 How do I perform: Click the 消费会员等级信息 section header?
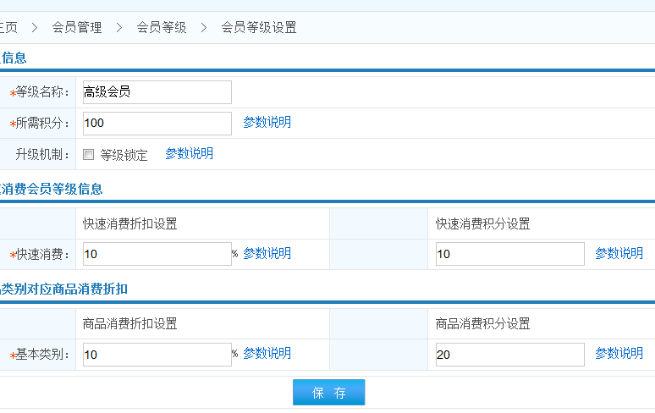click(x=52, y=188)
